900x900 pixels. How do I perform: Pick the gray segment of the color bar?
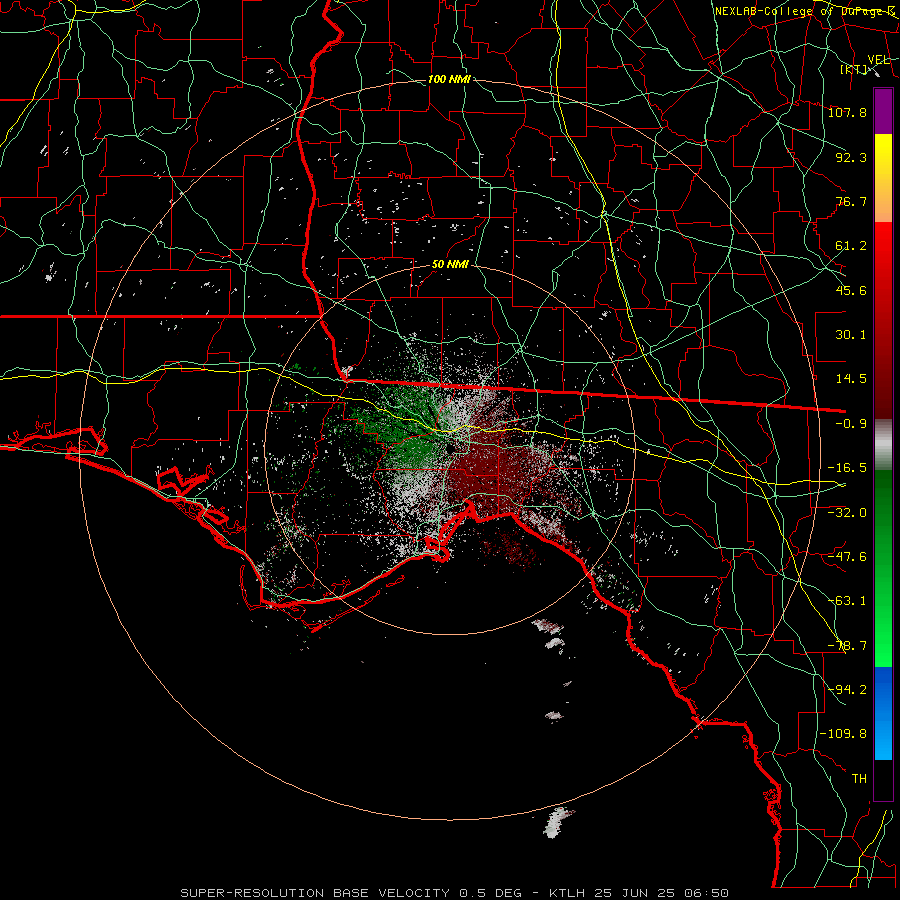click(883, 445)
